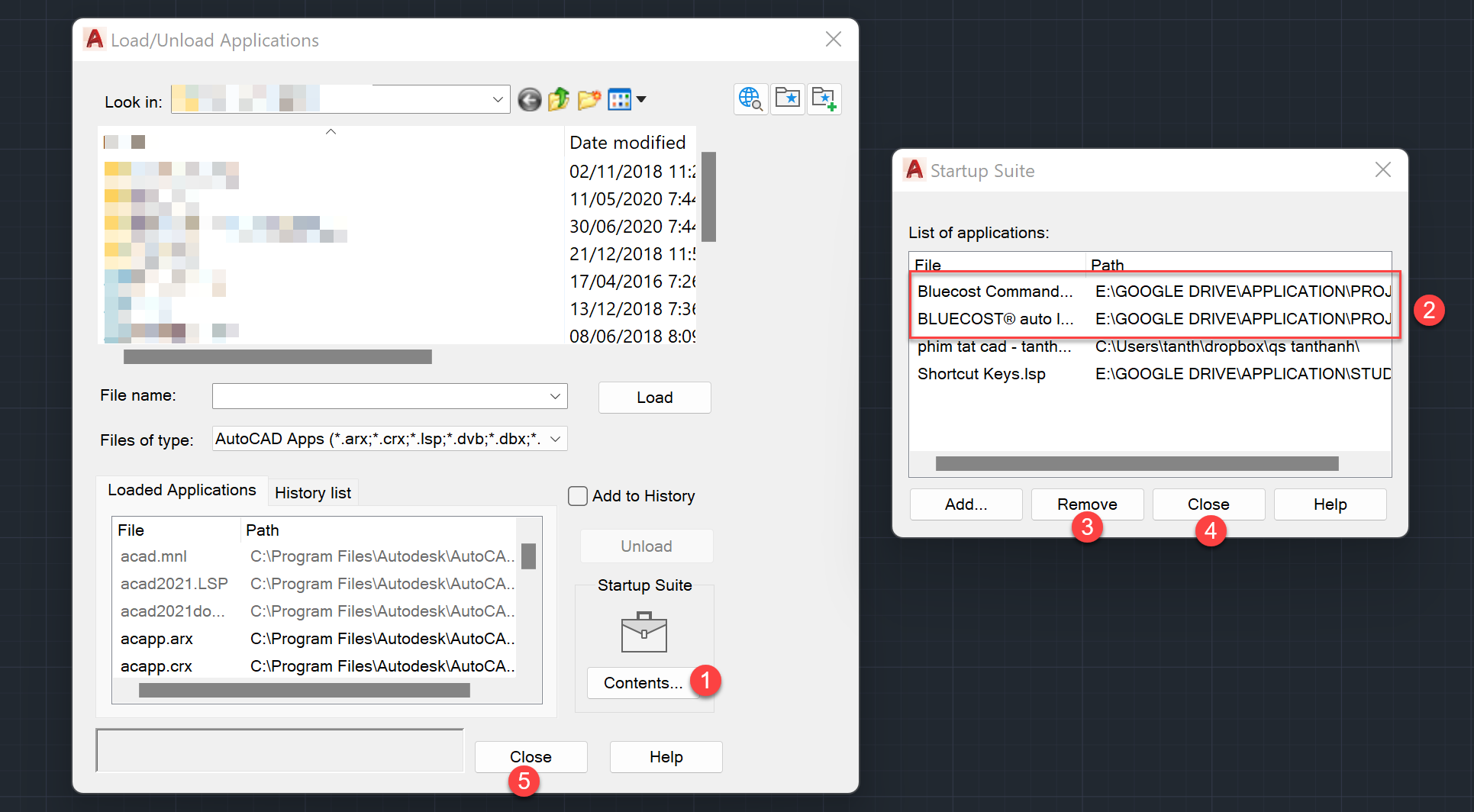Click the Search the Web icon
Screen dimensions: 1474x812
[750, 99]
